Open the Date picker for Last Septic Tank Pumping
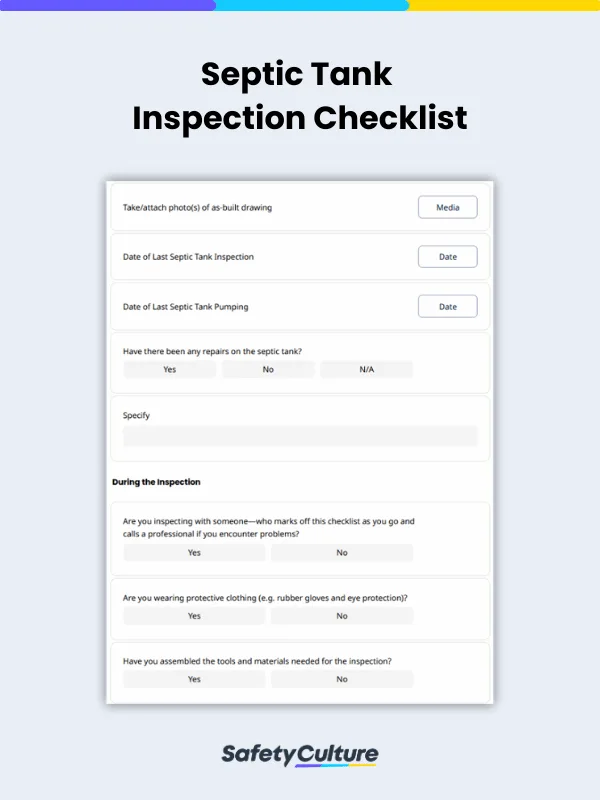The image size is (600, 800). tap(447, 306)
